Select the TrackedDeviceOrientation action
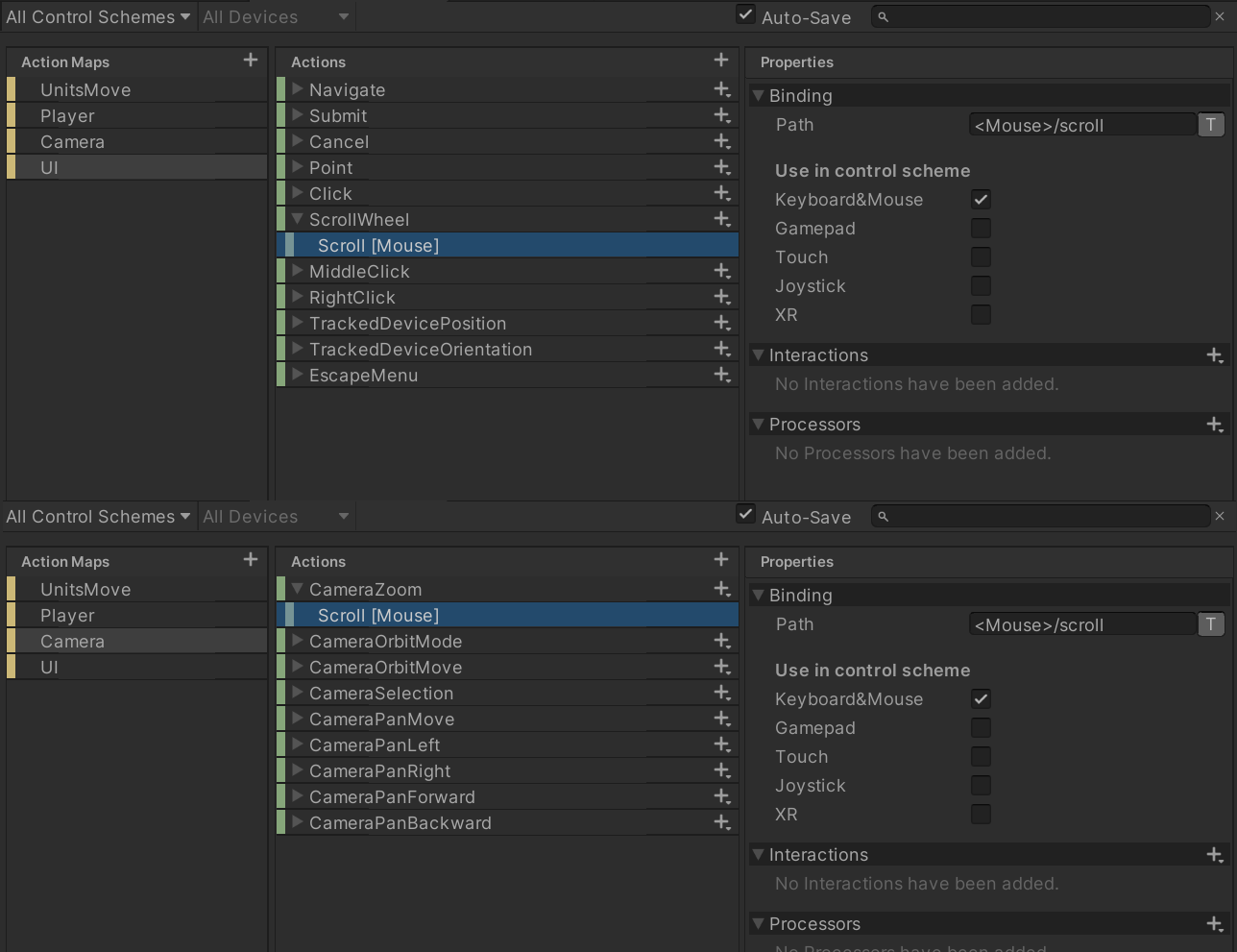 (x=421, y=349)
